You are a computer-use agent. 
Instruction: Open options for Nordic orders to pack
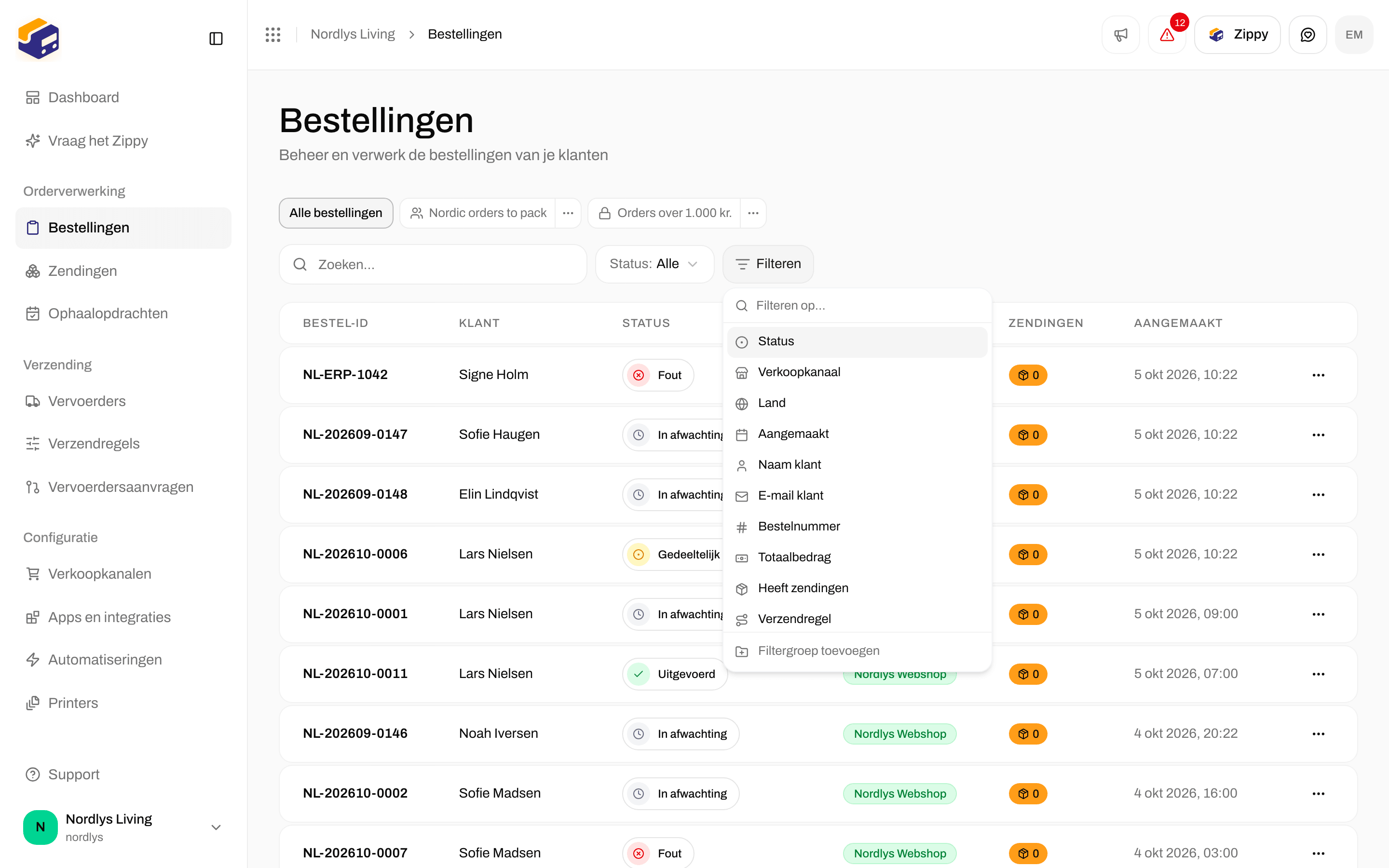(x=568, y=213)
